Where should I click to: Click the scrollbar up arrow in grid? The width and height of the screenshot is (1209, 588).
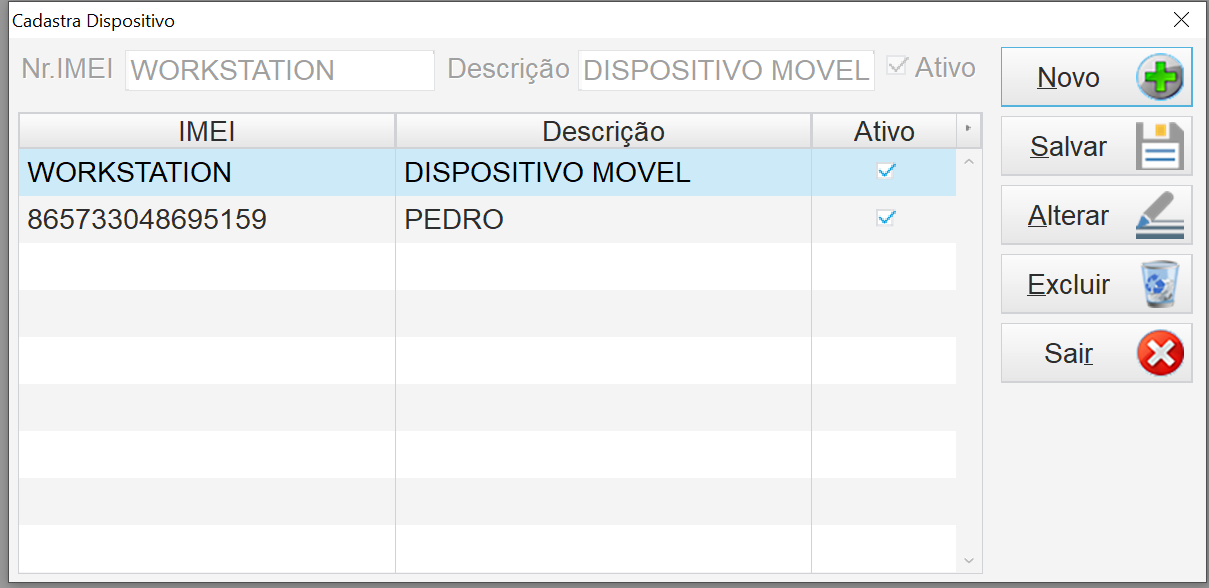[x=968, y=160]
